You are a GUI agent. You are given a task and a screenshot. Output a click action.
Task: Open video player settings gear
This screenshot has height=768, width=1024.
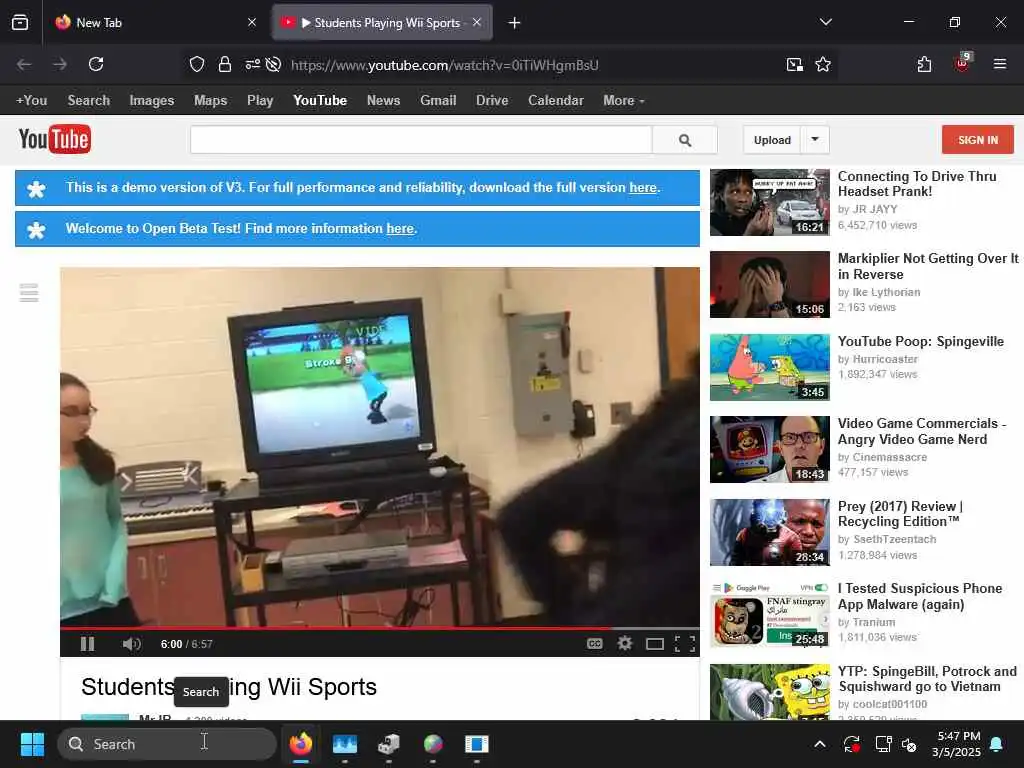click(625, 644)
